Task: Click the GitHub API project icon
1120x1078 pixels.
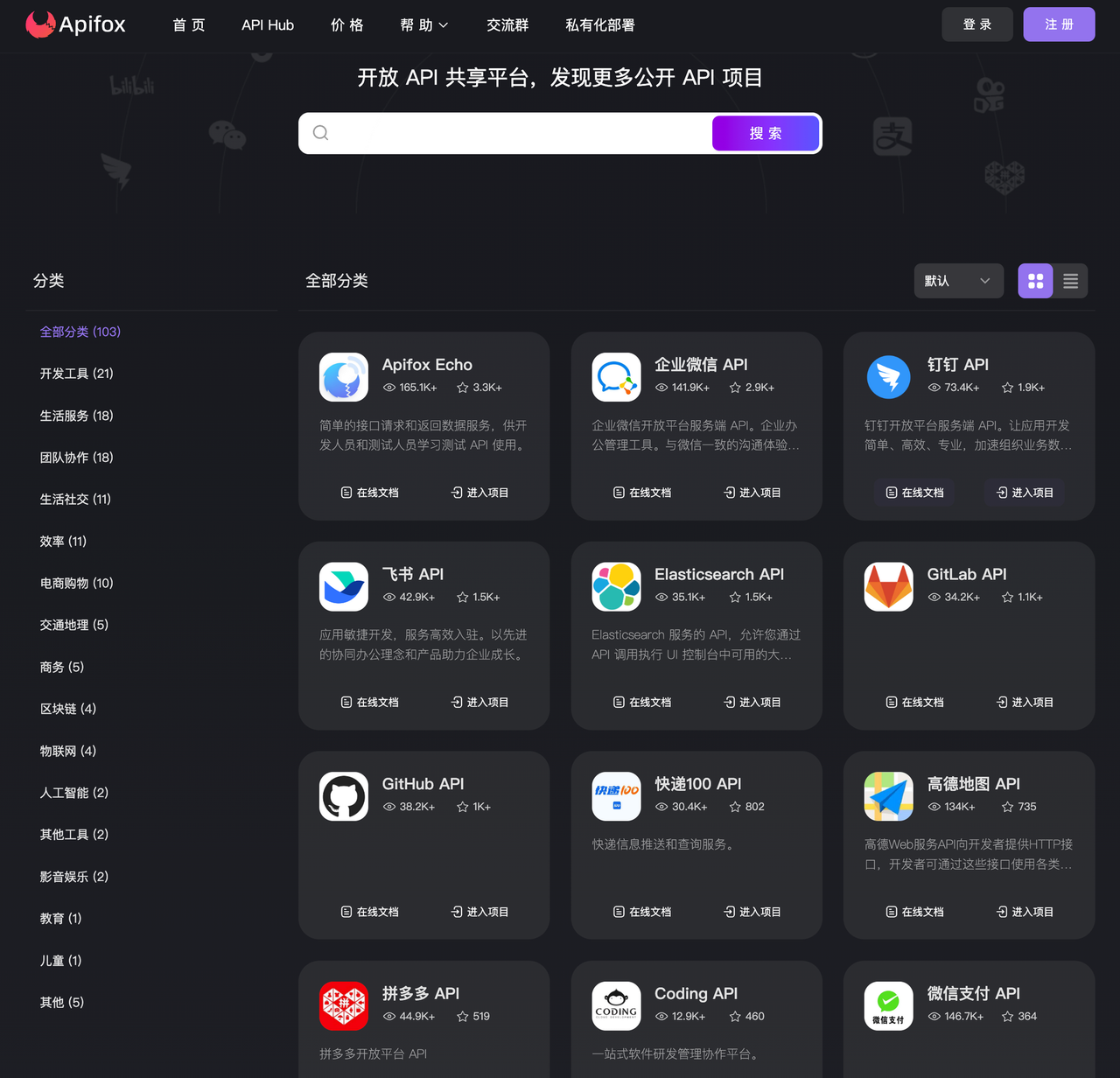Action: click(343, 795)
